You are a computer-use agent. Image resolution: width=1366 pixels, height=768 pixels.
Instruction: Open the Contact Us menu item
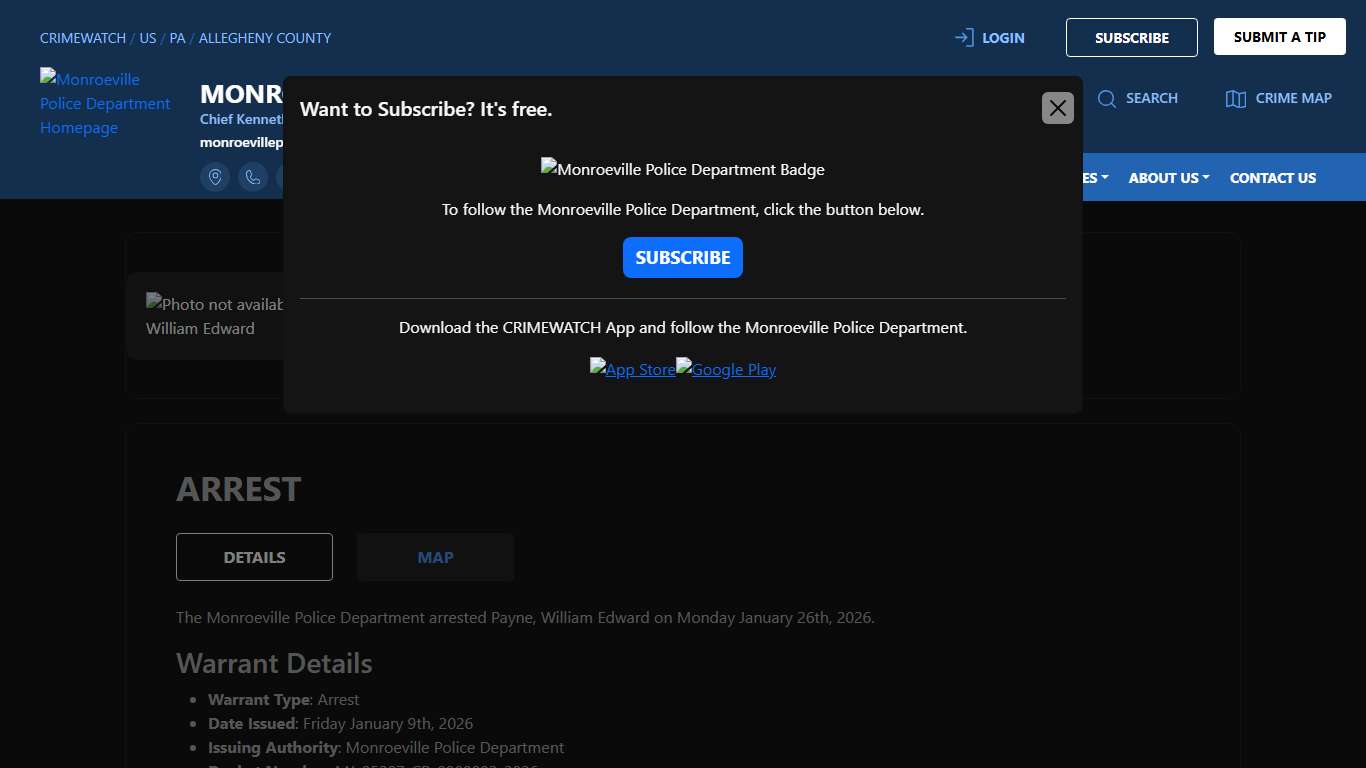pos(1272,178)
